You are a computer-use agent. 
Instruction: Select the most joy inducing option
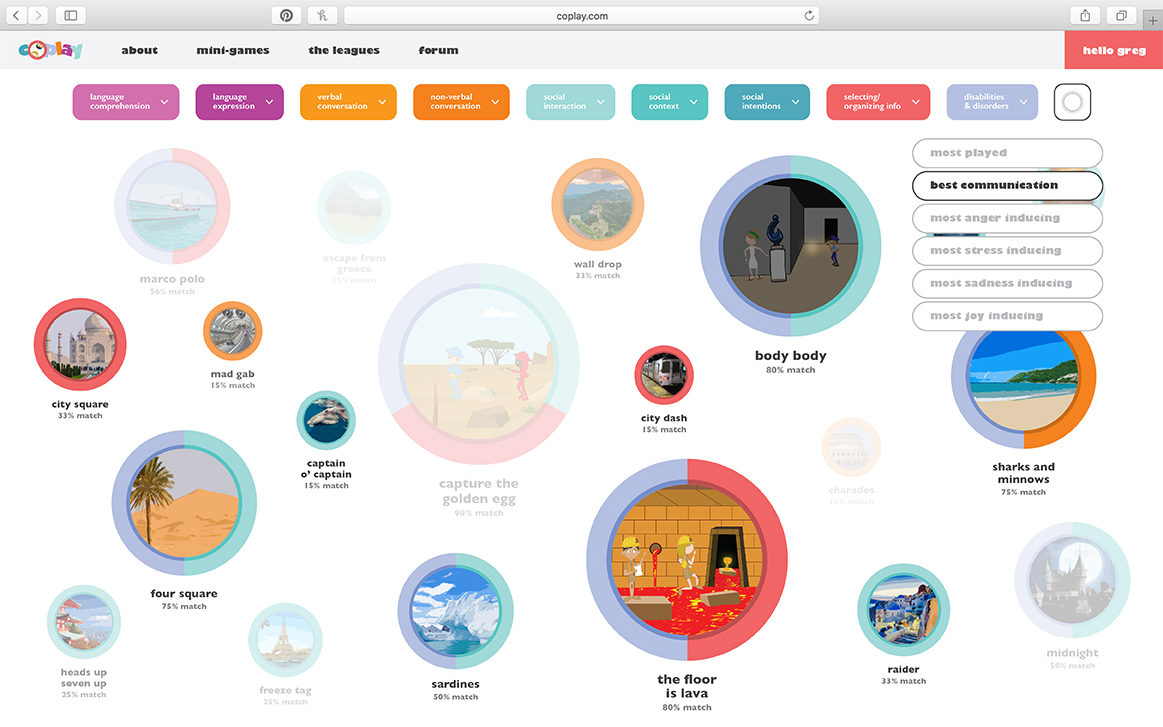point(1007,316)
